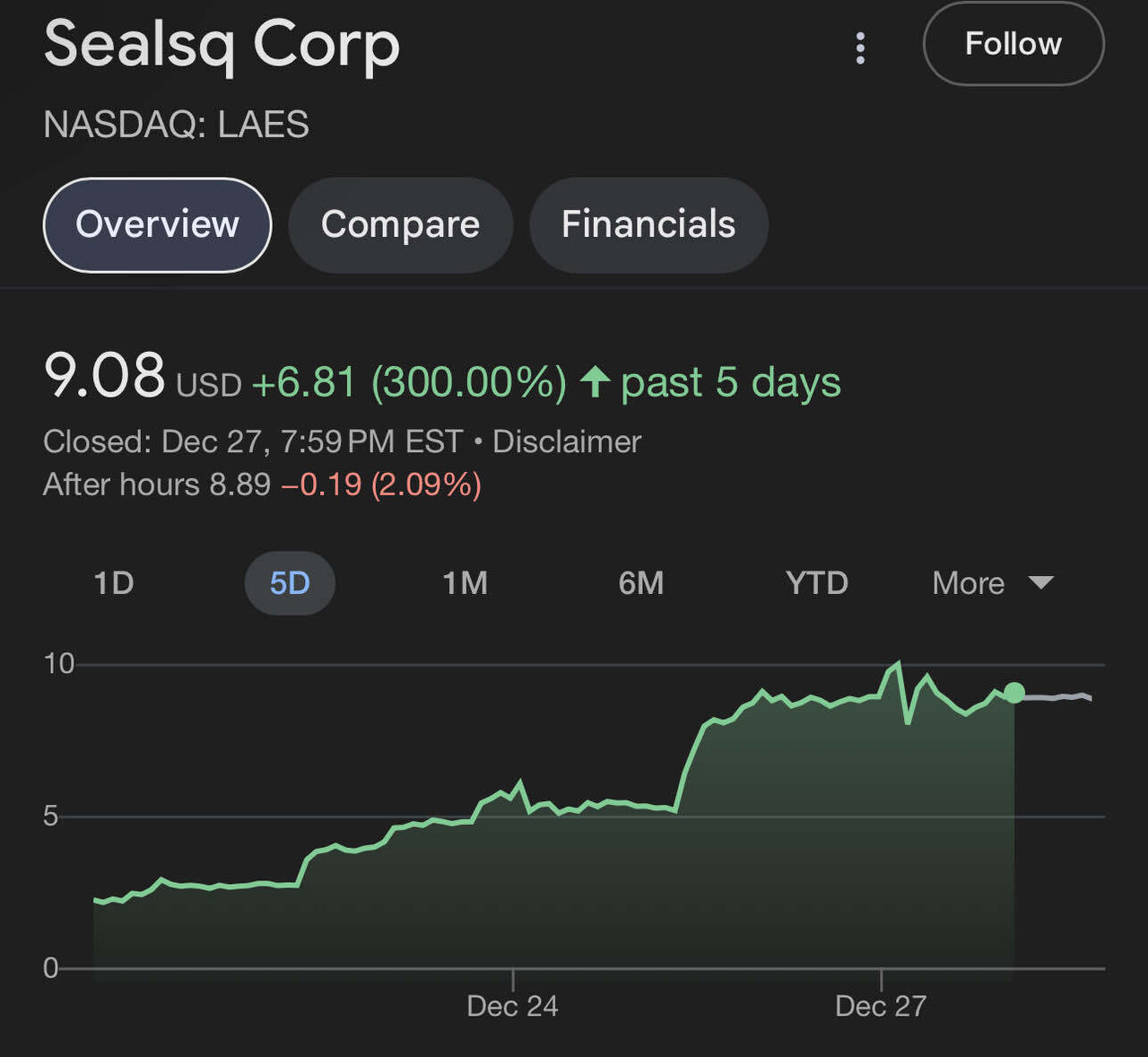
Task: Click the Dec 27 axis label
Action: click(x=881, y=1006)
